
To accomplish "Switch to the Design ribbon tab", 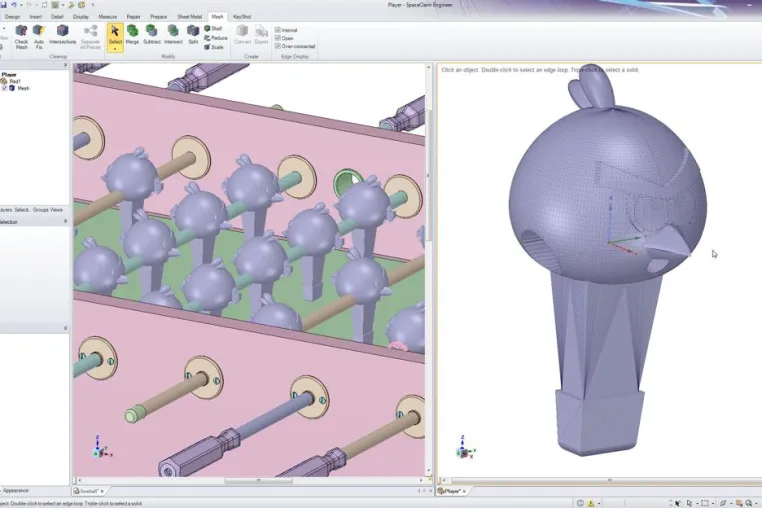I will tap(13, 17).
